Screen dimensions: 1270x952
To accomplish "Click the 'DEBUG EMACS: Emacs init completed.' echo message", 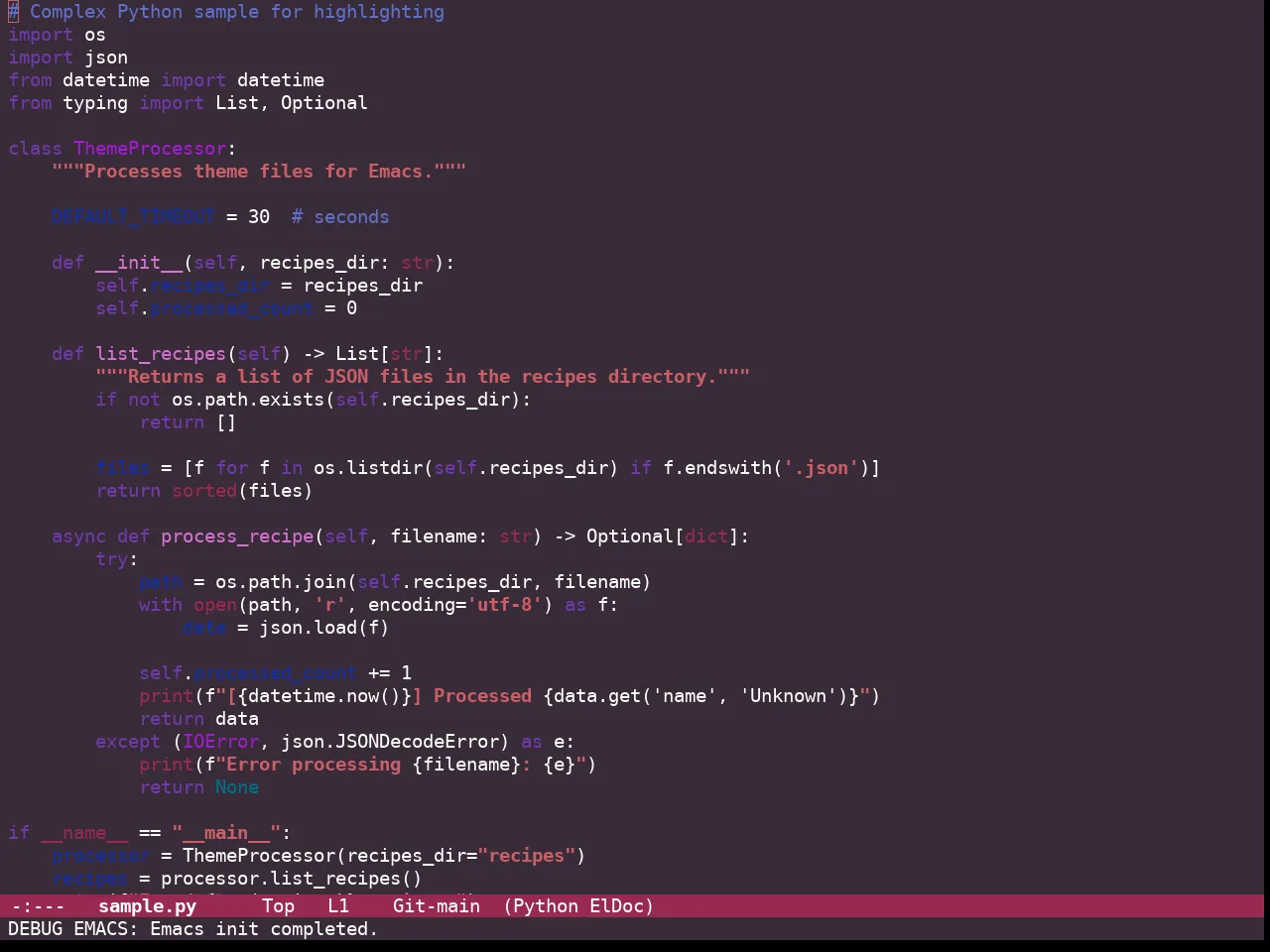I will 192,929.
